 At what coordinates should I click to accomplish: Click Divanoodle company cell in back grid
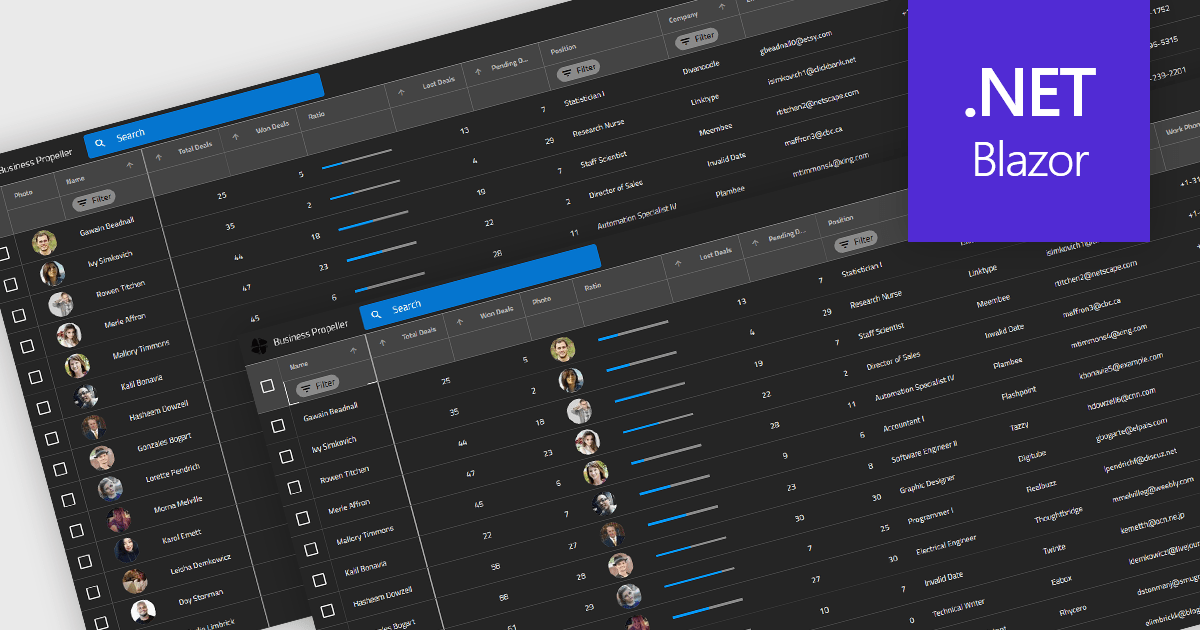pyautogui.click(x=701, y=69)
